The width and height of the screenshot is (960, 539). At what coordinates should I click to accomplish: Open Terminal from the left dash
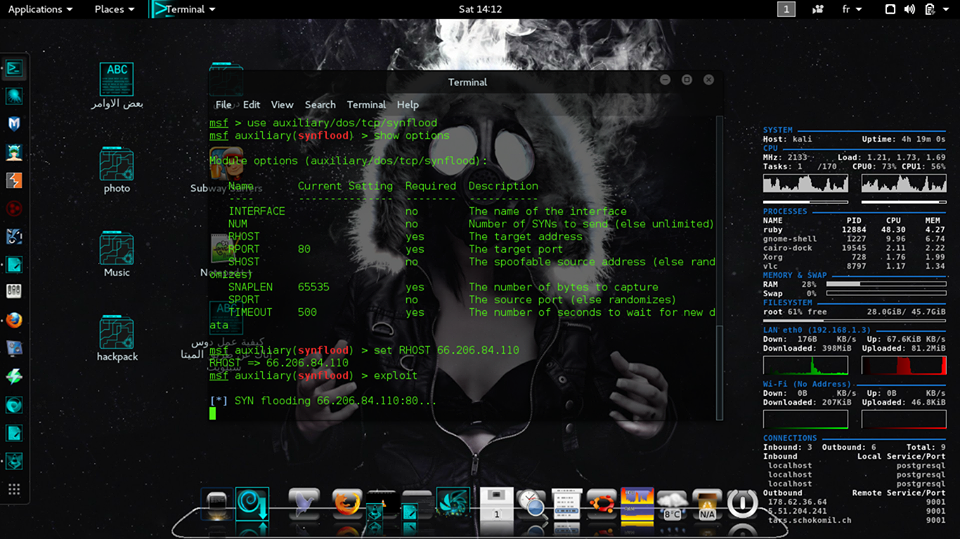tap(13, 68)
